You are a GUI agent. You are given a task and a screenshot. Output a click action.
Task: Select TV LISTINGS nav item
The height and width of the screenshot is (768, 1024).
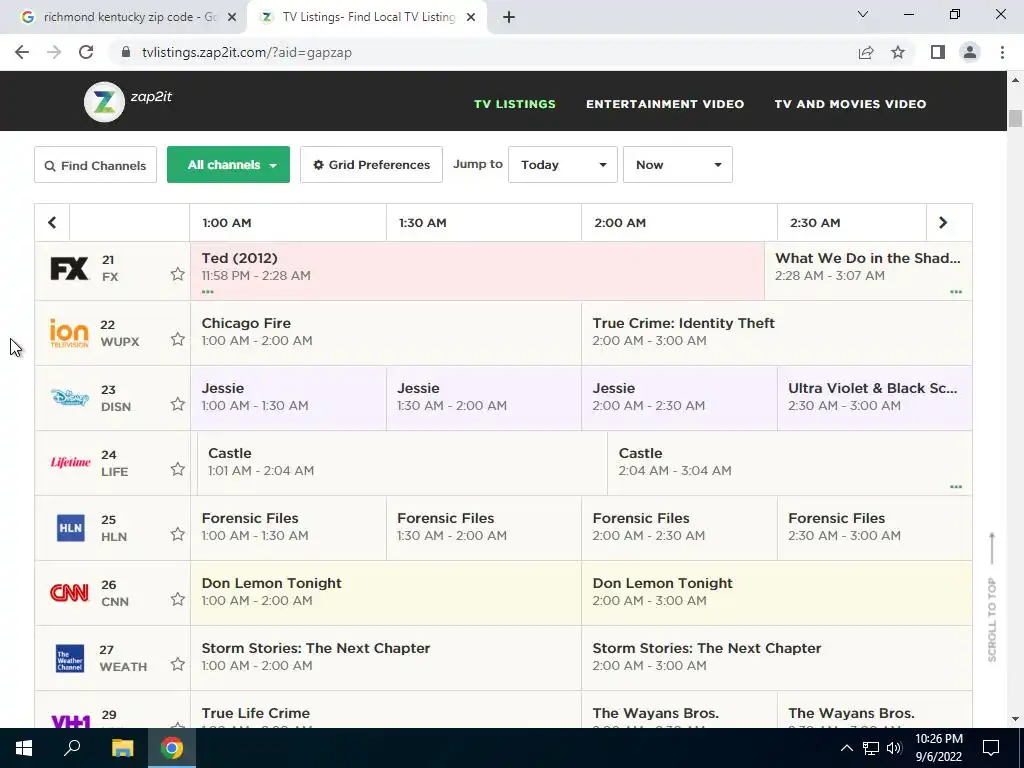pyautogui.click(x=515, y=104)
